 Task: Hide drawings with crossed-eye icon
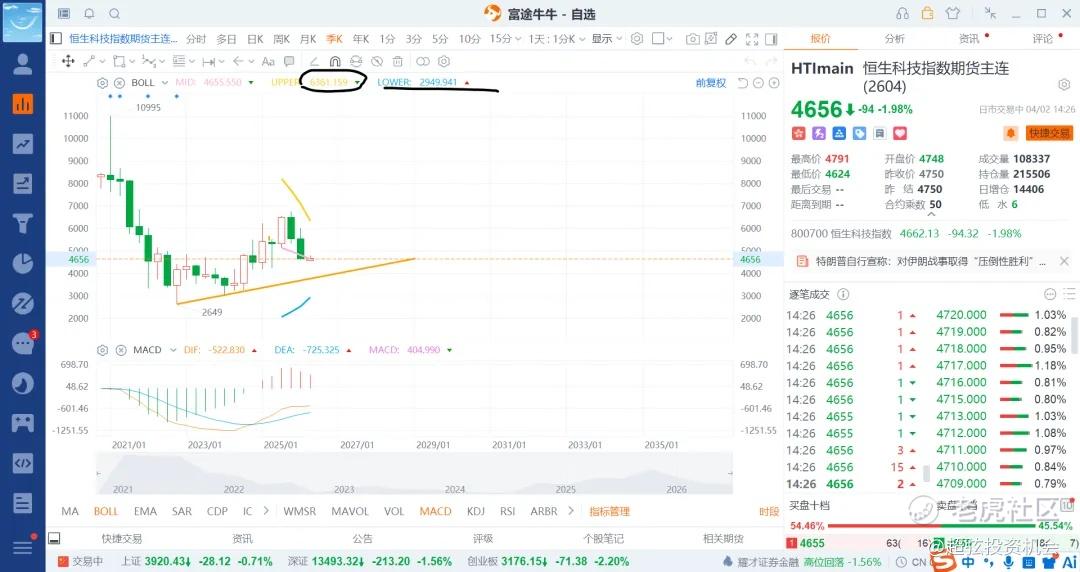click(377, 61)
